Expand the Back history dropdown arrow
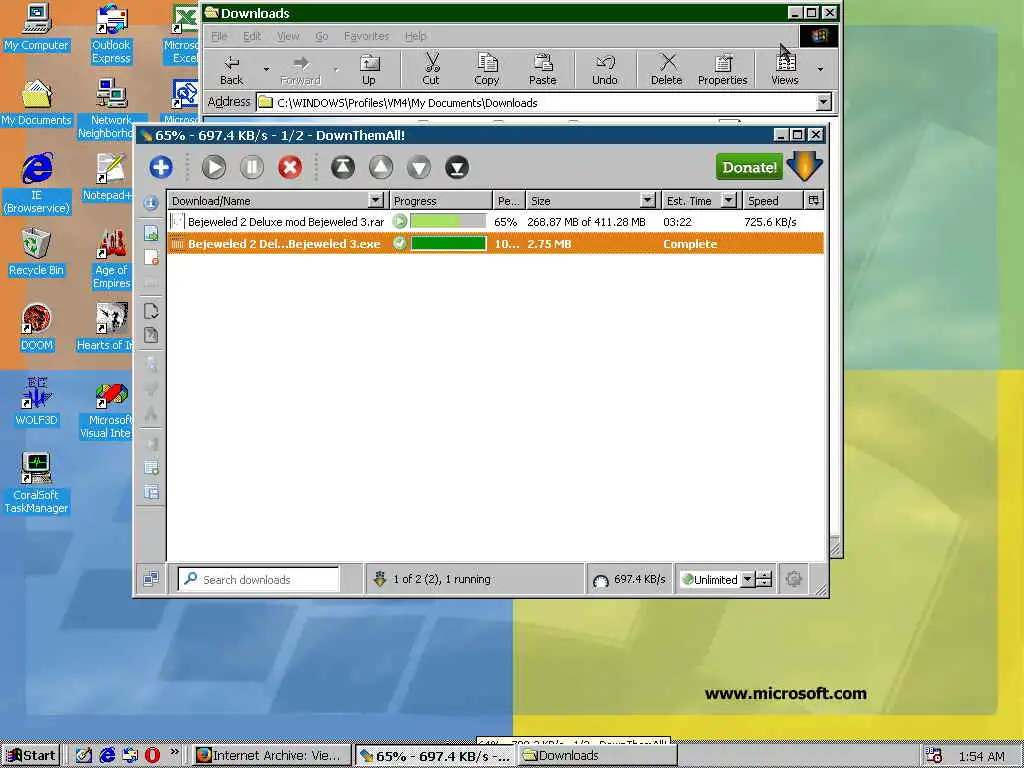 (x=266, y=69)
